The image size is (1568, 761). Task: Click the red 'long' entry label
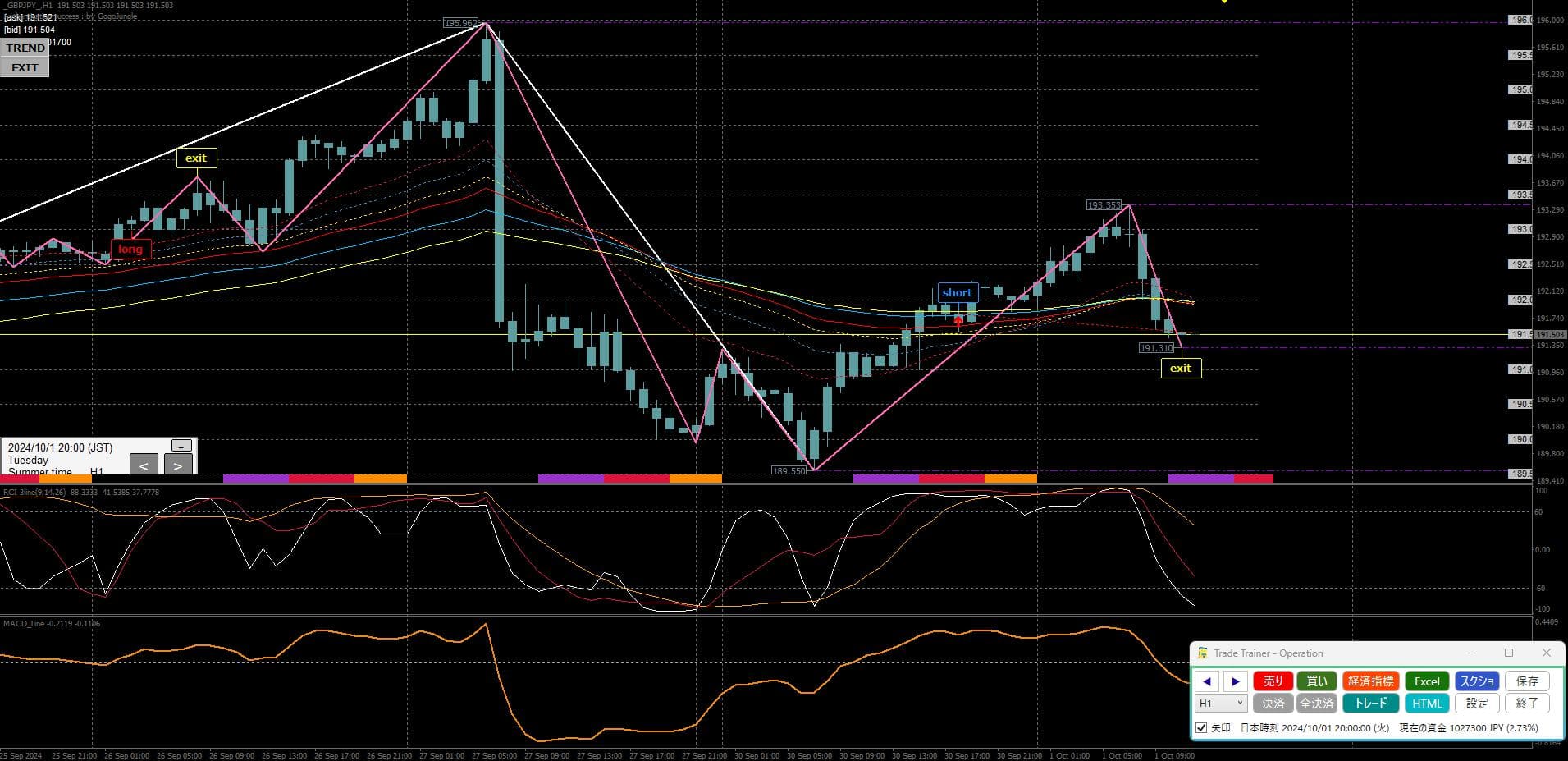[130, 250]
